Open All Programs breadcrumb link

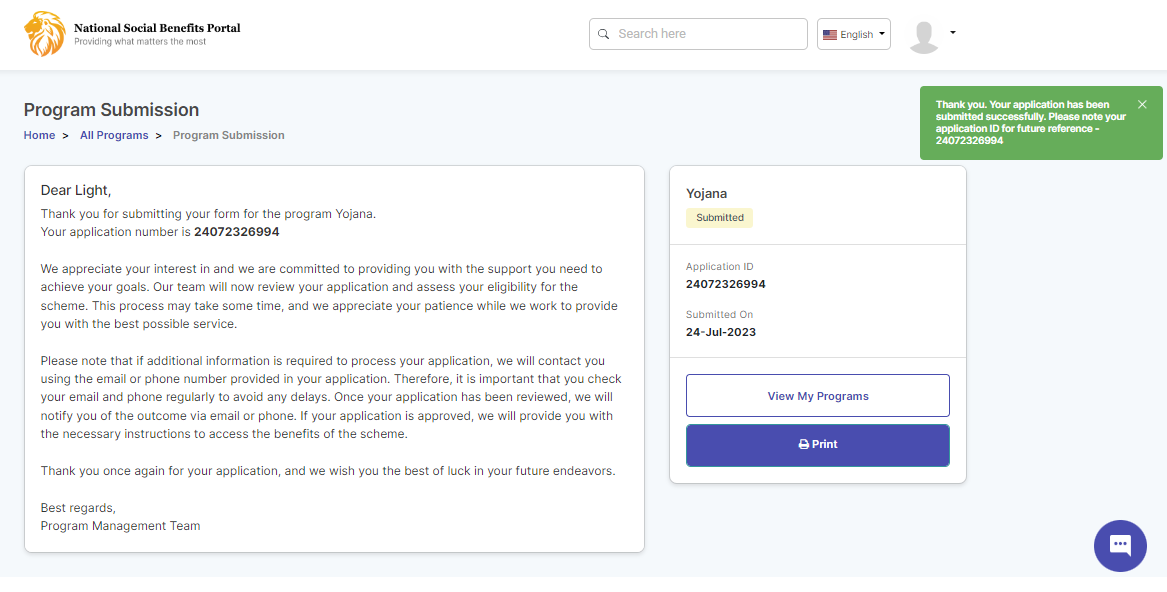114,135
